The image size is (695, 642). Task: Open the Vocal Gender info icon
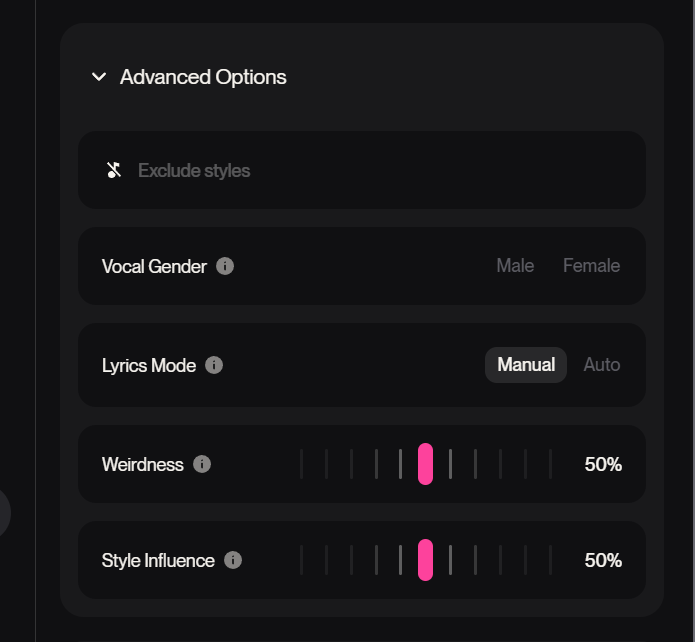point(225,266)
